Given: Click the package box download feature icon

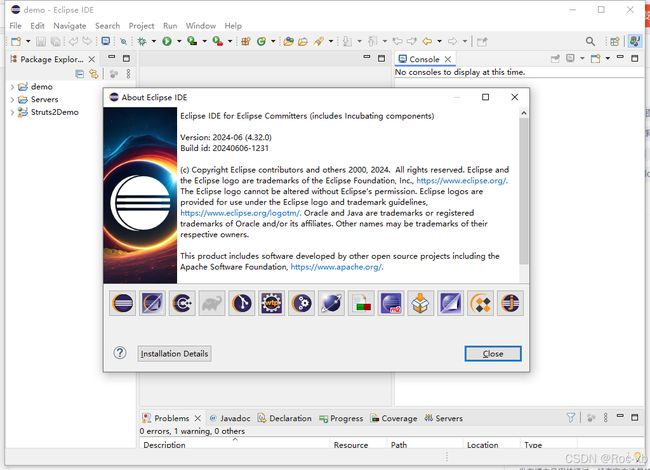Looking at the screenshot, I should [421, 303].
